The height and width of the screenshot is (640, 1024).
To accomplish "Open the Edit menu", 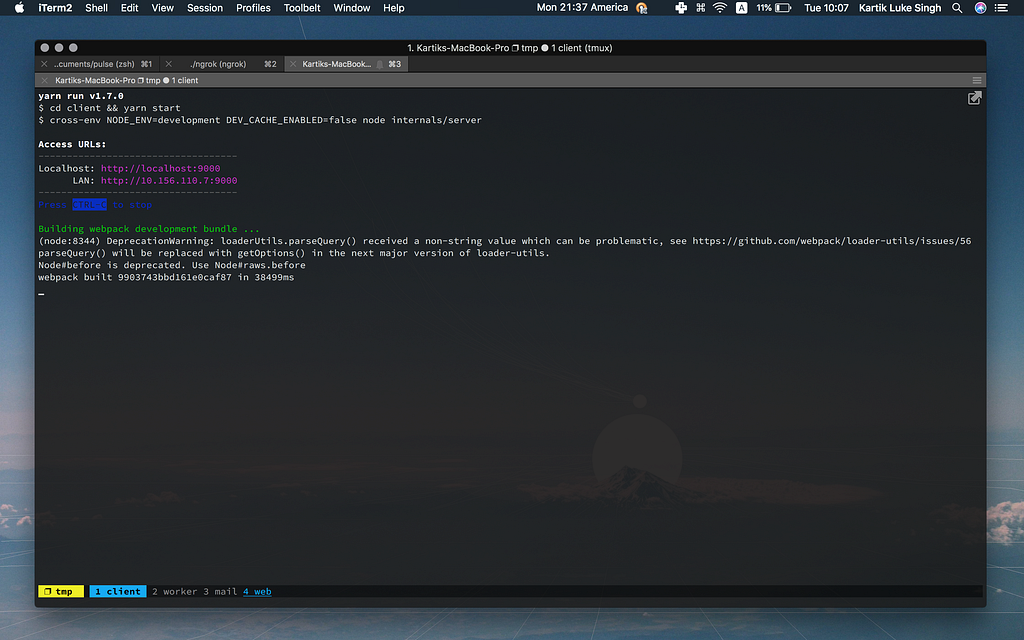I will [x=129, y=8].
